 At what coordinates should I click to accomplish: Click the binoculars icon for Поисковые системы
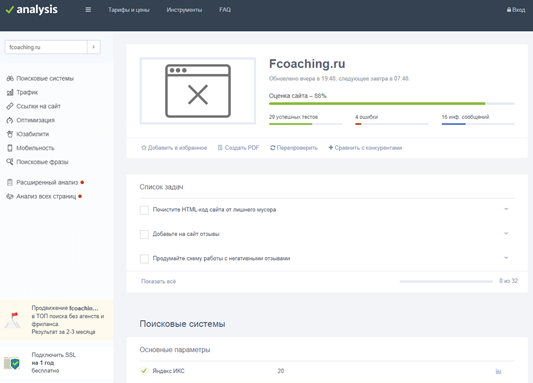[10, 79]
